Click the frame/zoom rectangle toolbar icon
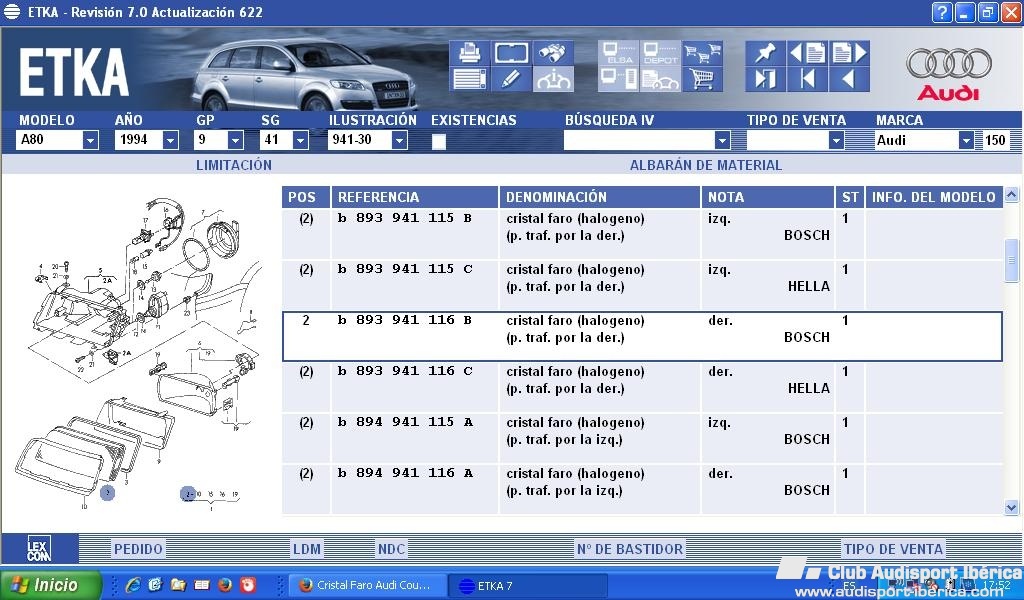 coord(511,53)
